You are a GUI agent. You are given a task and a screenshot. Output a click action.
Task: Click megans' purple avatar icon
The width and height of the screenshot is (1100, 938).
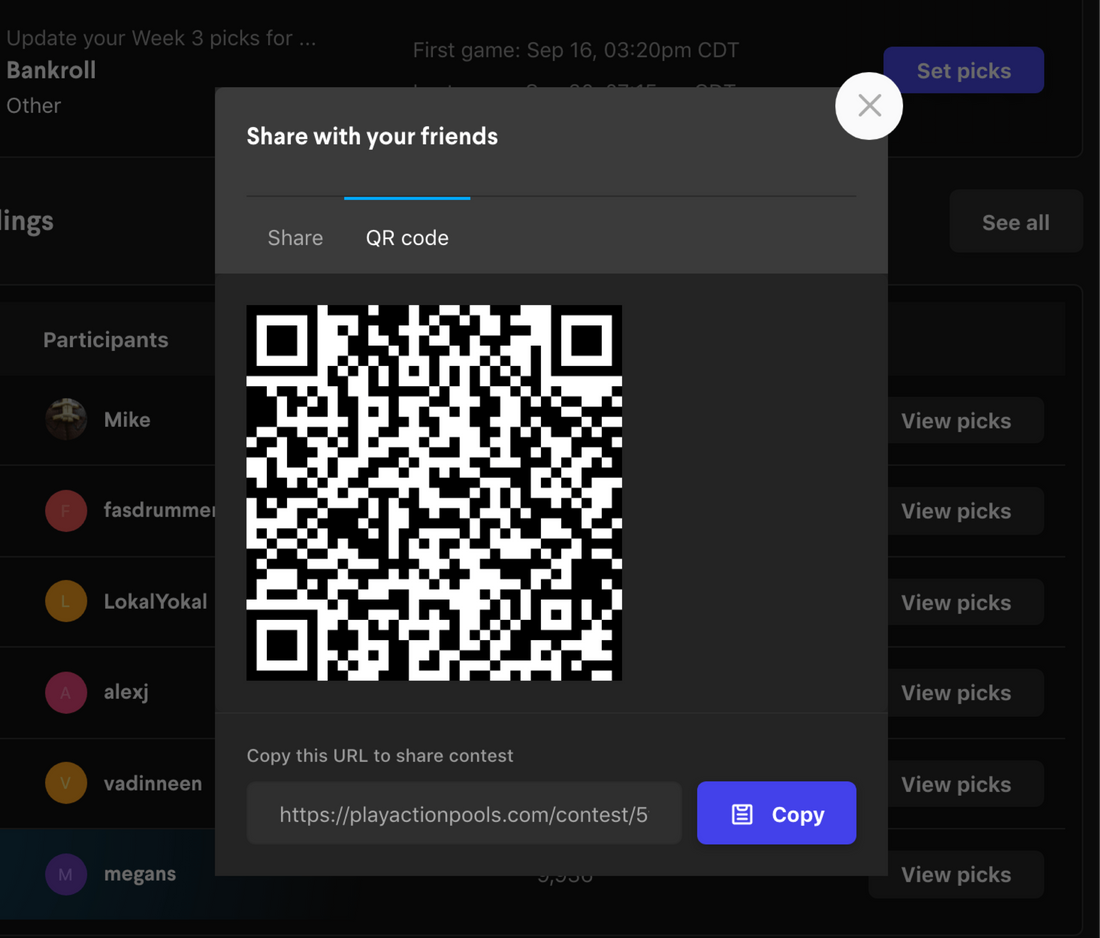pos(66,874)
